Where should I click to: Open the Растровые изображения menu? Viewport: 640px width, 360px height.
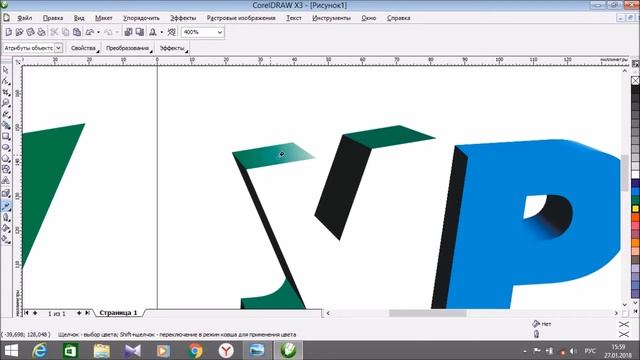[x=241, y=18]
